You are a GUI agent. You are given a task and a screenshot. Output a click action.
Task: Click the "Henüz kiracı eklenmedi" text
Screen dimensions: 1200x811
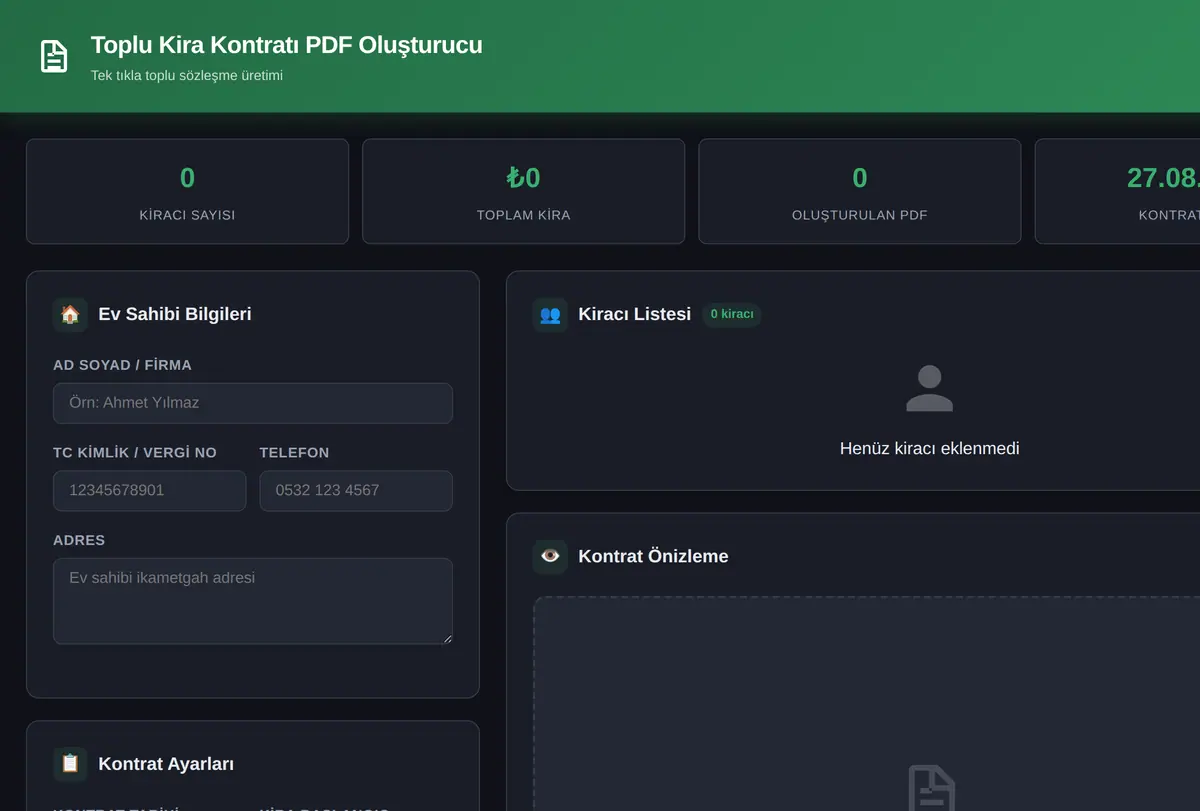(930, 448)
